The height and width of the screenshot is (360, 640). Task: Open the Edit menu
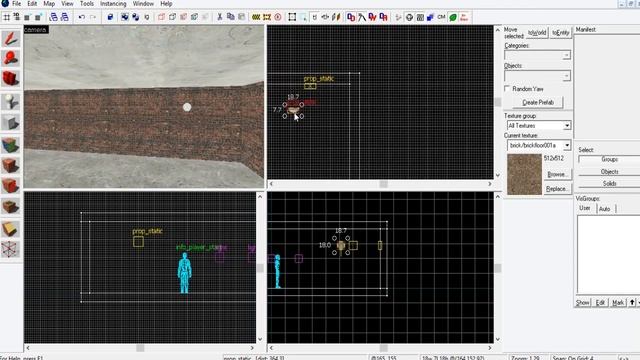pos(32,4)
